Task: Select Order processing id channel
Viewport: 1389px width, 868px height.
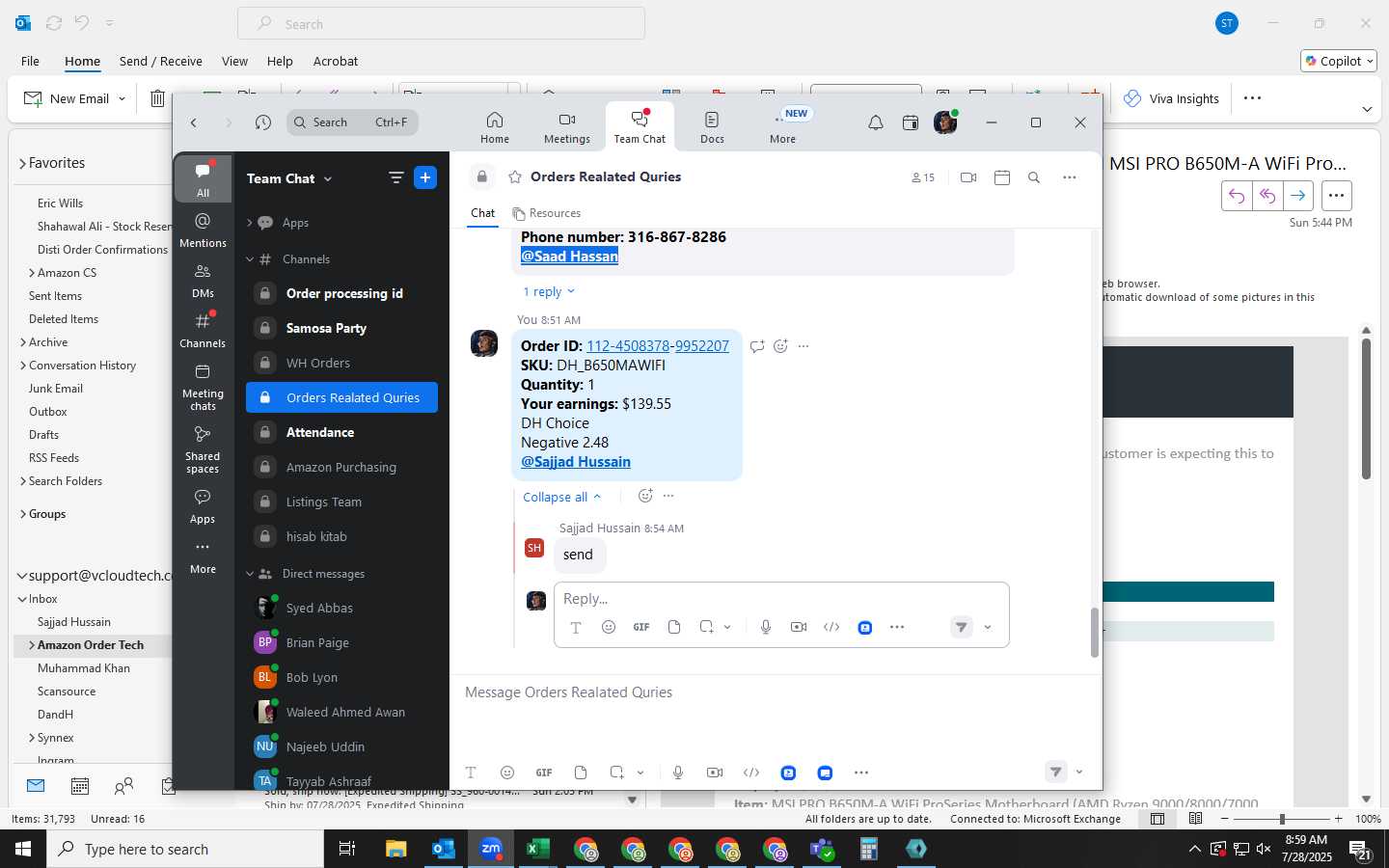Action: click(341, 293)
